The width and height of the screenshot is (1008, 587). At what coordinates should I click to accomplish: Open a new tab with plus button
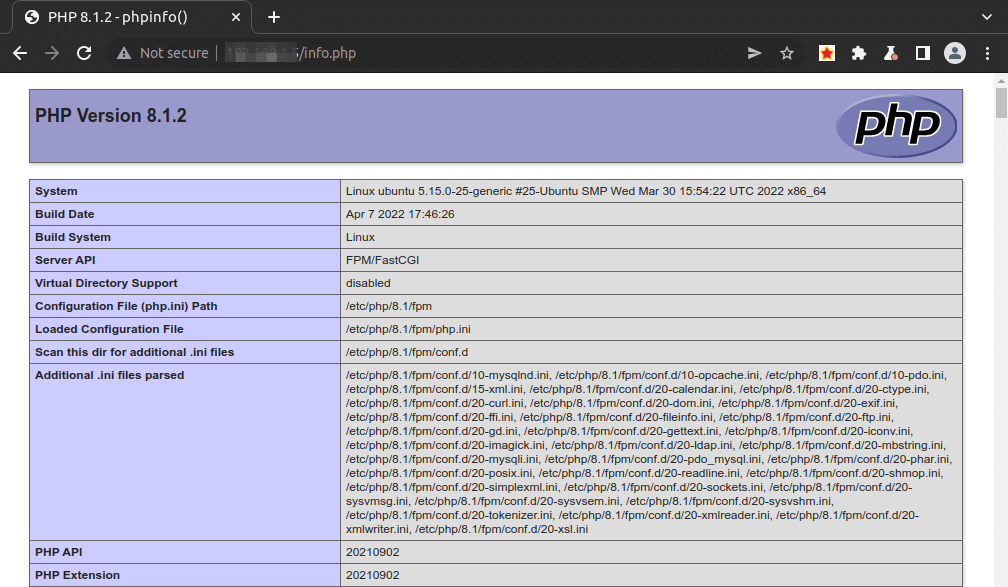coord(274,17)
